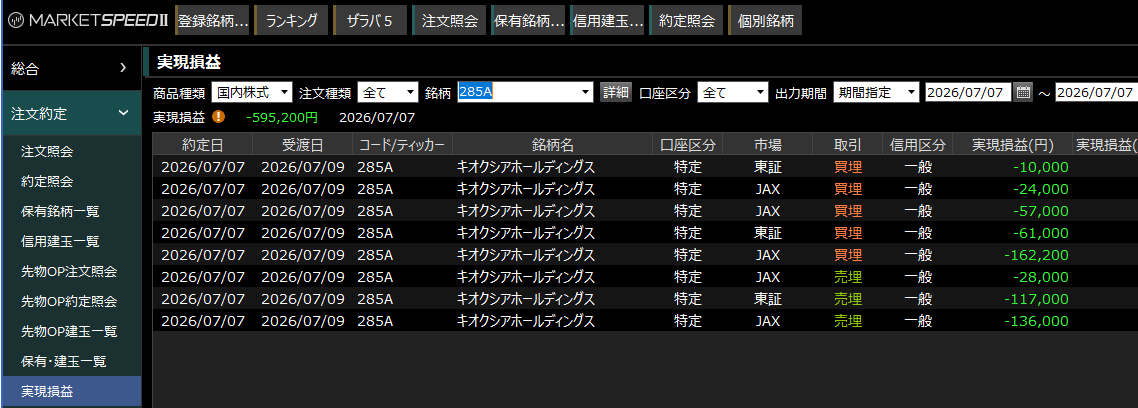Open the 銘柄 dropdown arrow
Screen dimensions: 1138x408
coord(586,92)
